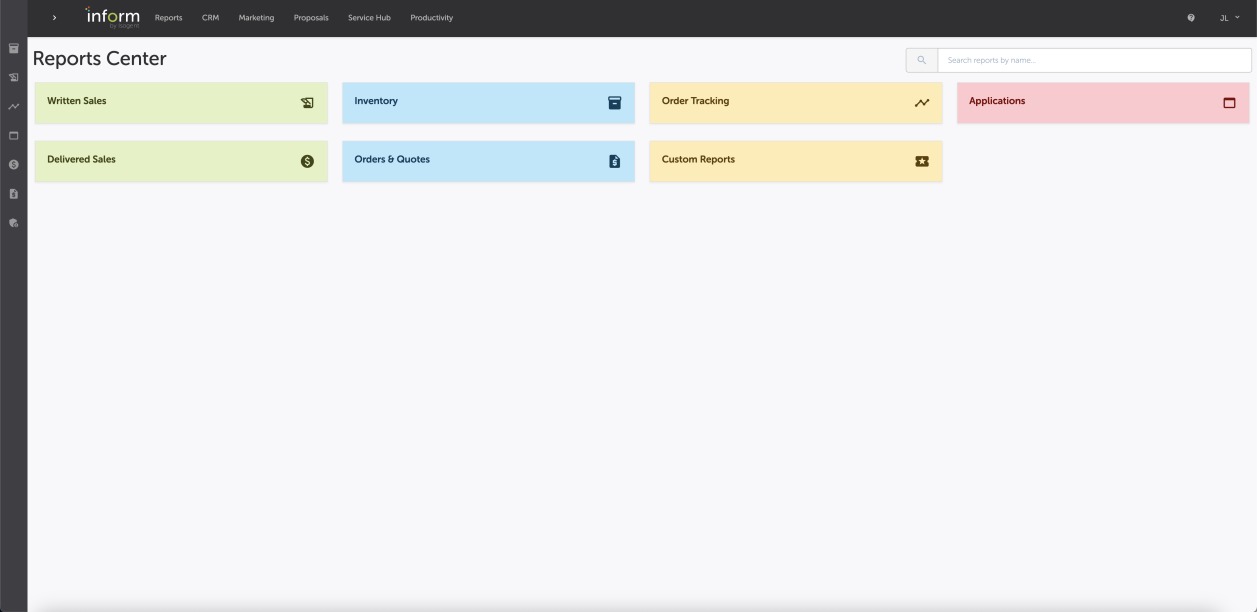Open the help question mark icon

(x=1191, y=18)
